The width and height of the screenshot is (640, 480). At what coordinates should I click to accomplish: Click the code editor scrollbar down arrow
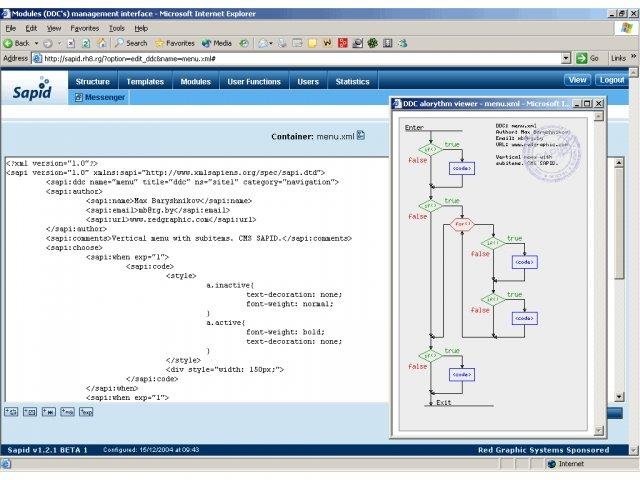coord(619,396)
